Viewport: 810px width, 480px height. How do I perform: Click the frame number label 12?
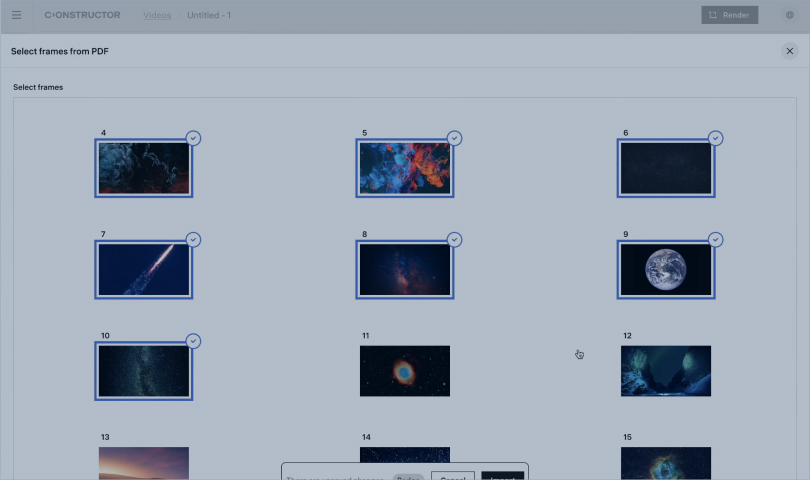627,335
